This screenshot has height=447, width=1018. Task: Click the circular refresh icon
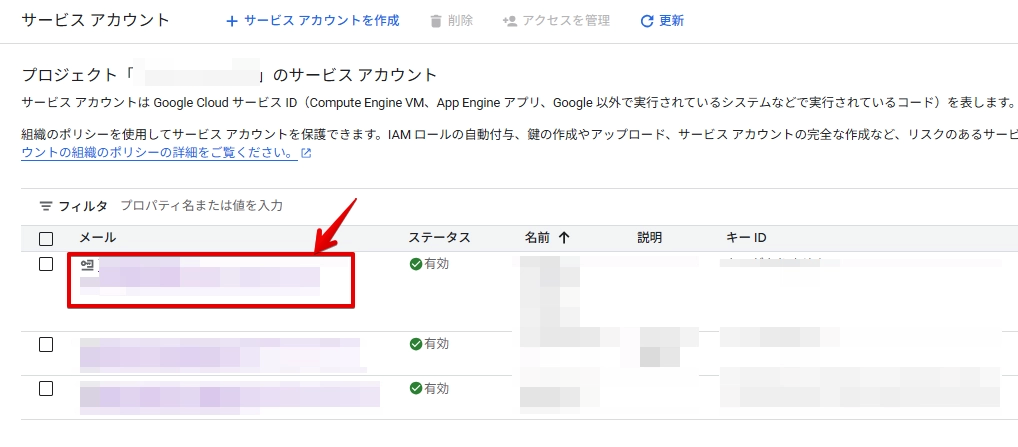click(x=646, y=21)
